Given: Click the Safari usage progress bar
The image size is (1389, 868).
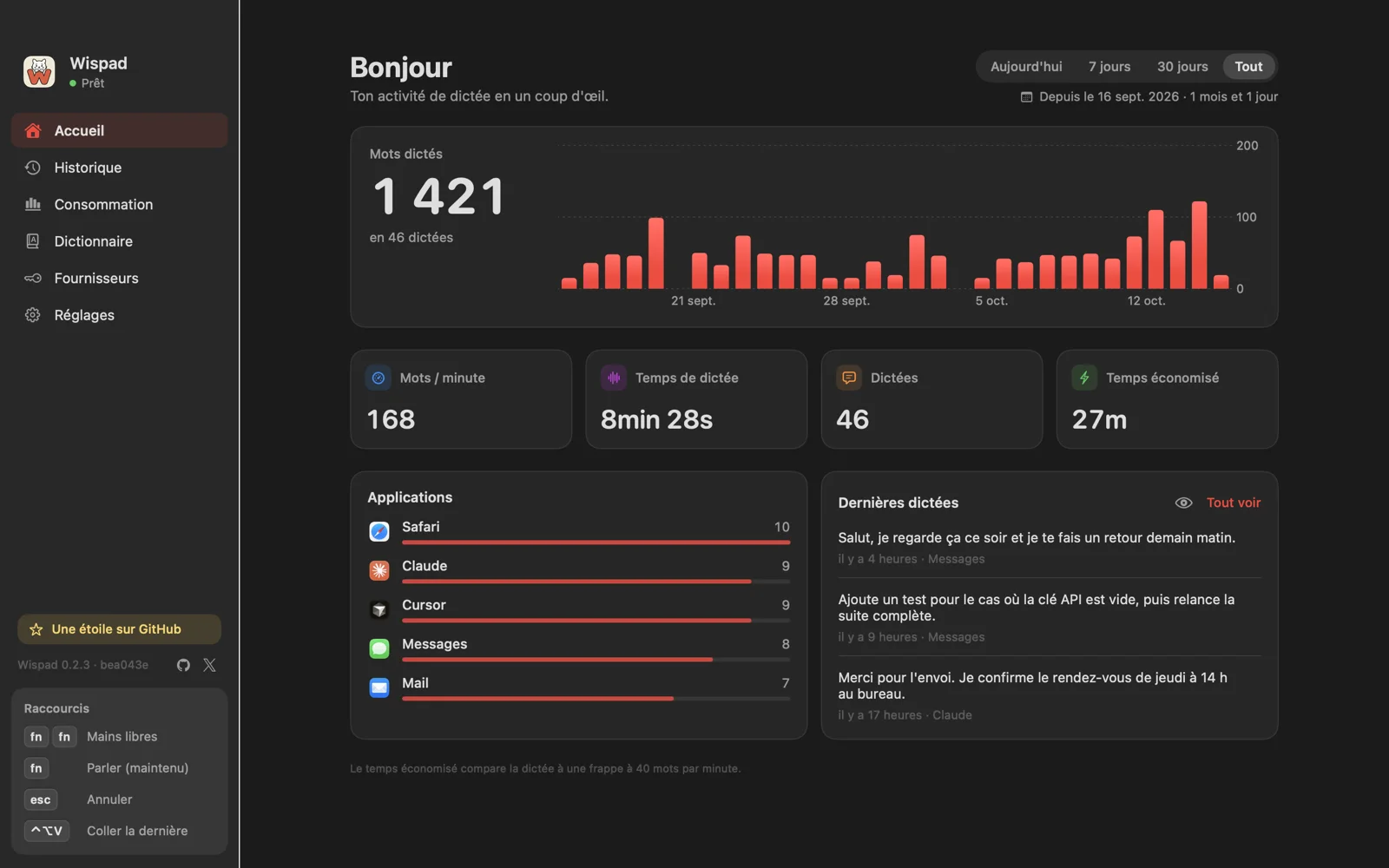Looking at the screenshot, I should [596, 542].
